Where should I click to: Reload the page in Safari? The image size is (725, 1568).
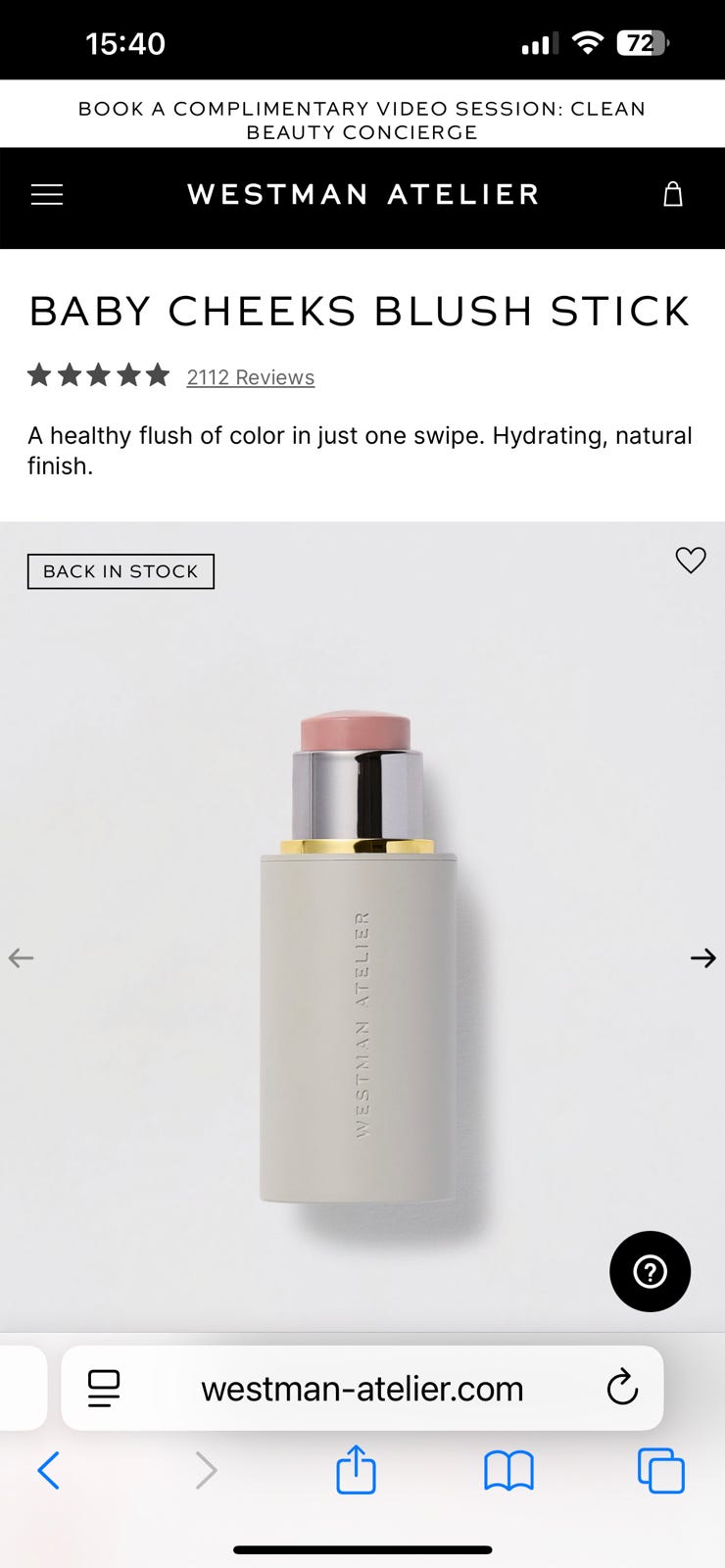(x=622, y=1388)
